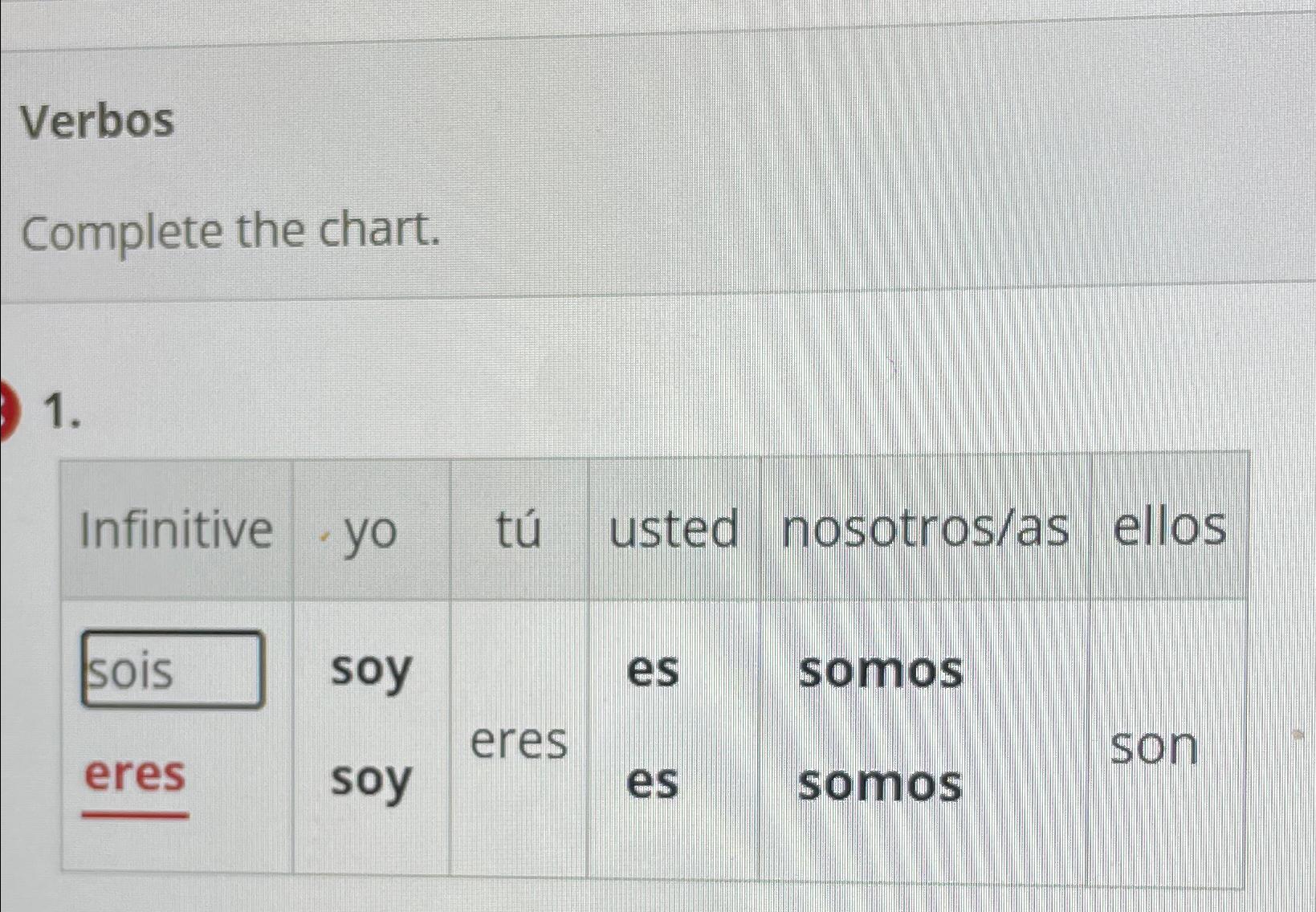1316x912 pixels.
Task: Click the tú column header
Action: pos(518,528)
